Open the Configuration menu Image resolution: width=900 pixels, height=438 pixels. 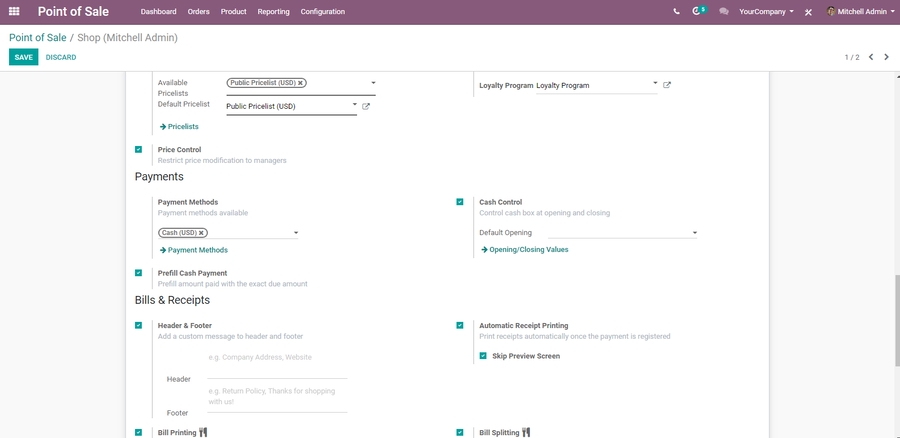(x=322, y=12)
